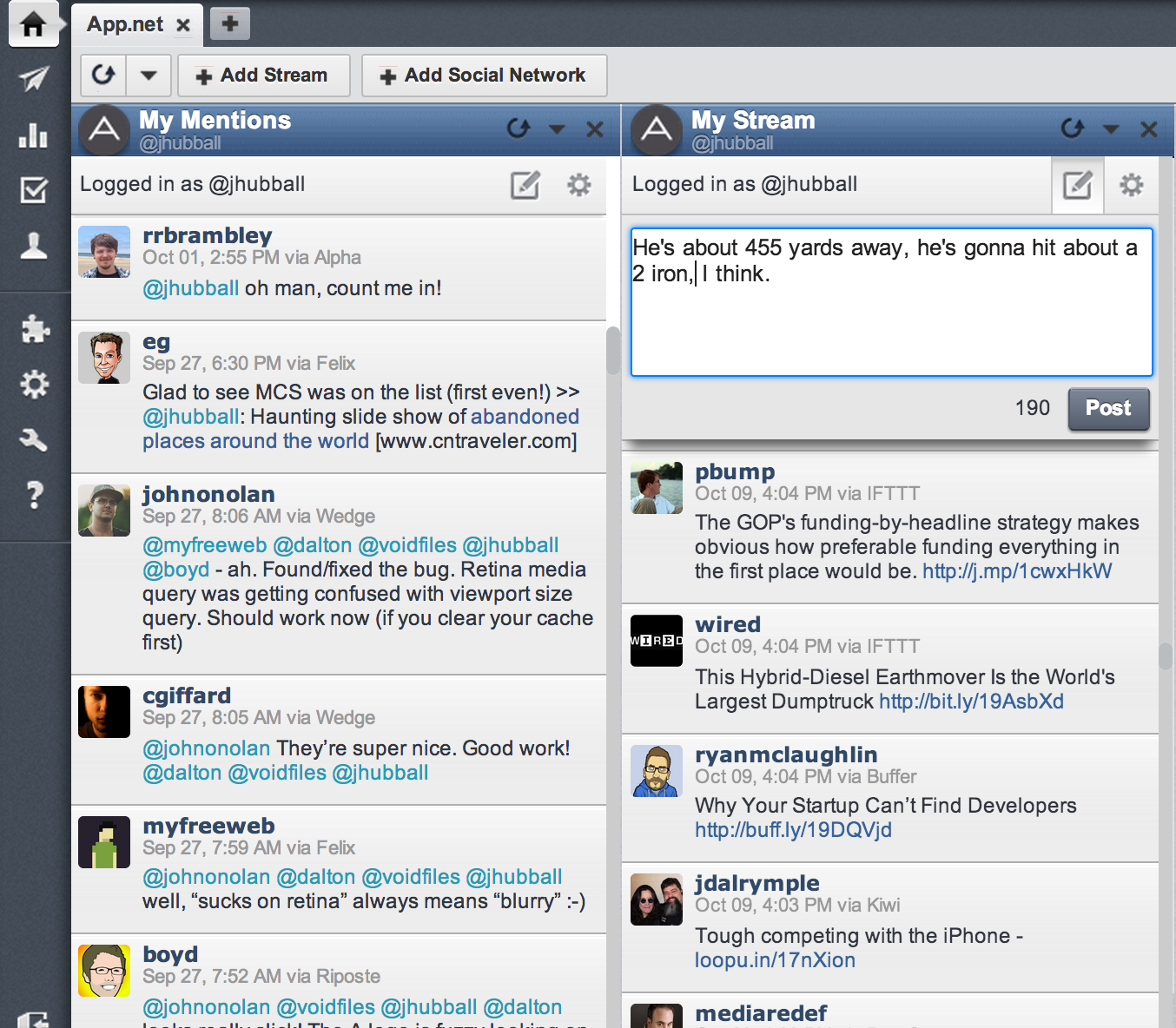Click the Post button
1176x1028 pixels.
1108,409
